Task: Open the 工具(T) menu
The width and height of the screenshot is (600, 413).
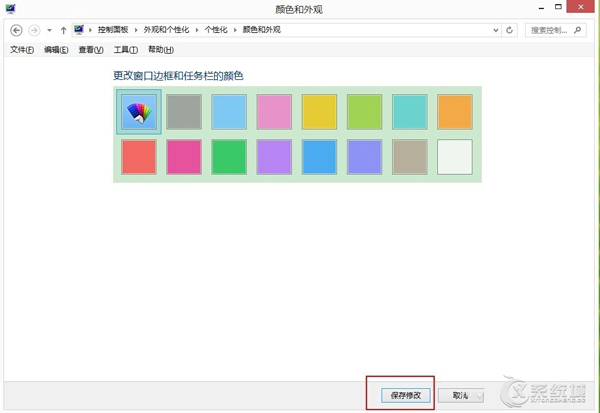Action: [x=126, y=50]
